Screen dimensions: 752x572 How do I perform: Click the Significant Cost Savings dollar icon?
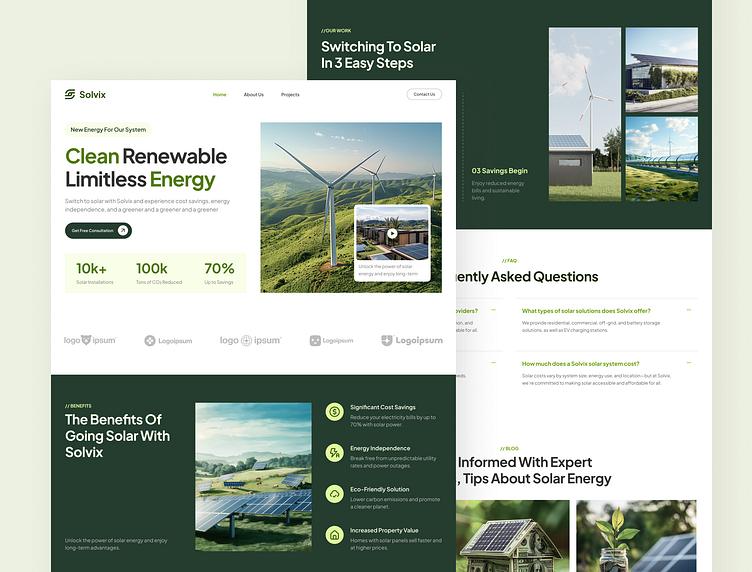point(335,411)
